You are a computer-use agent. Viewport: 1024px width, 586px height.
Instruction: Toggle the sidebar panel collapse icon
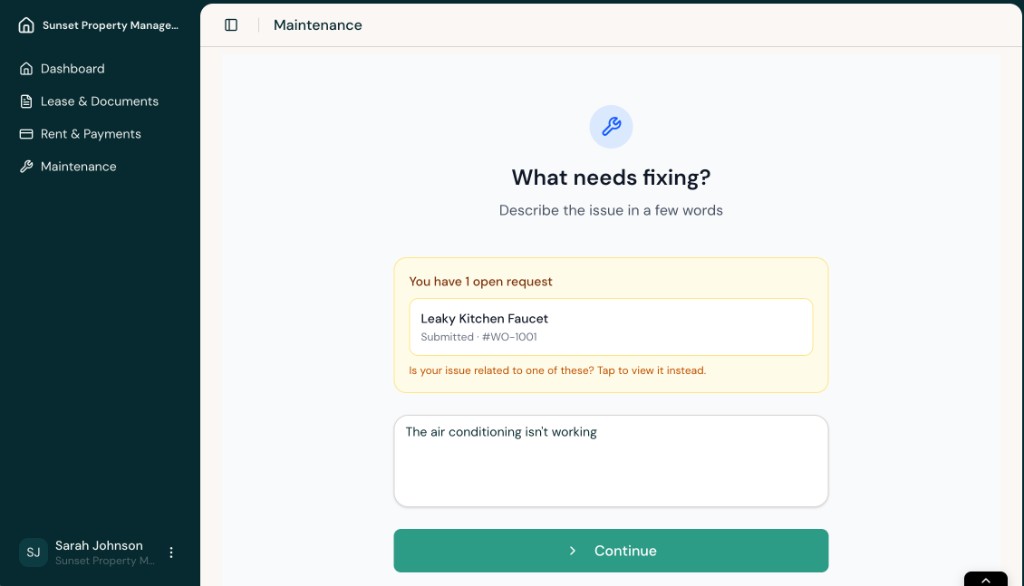point(231,24)
